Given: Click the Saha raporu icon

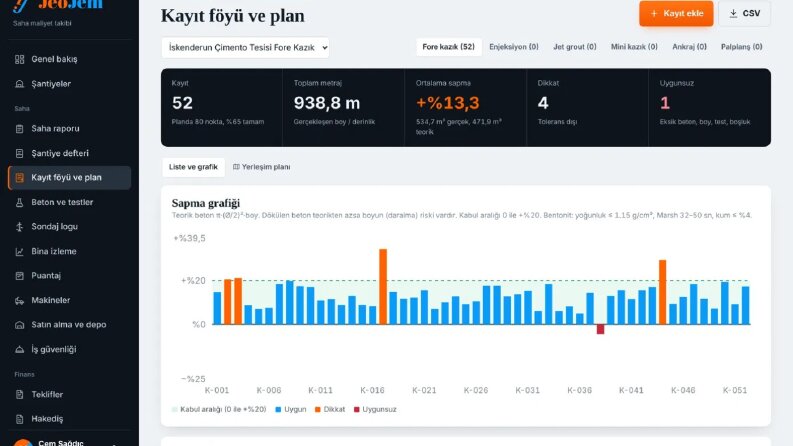Looking at the screenshot, I should click(x=19, y=129).
